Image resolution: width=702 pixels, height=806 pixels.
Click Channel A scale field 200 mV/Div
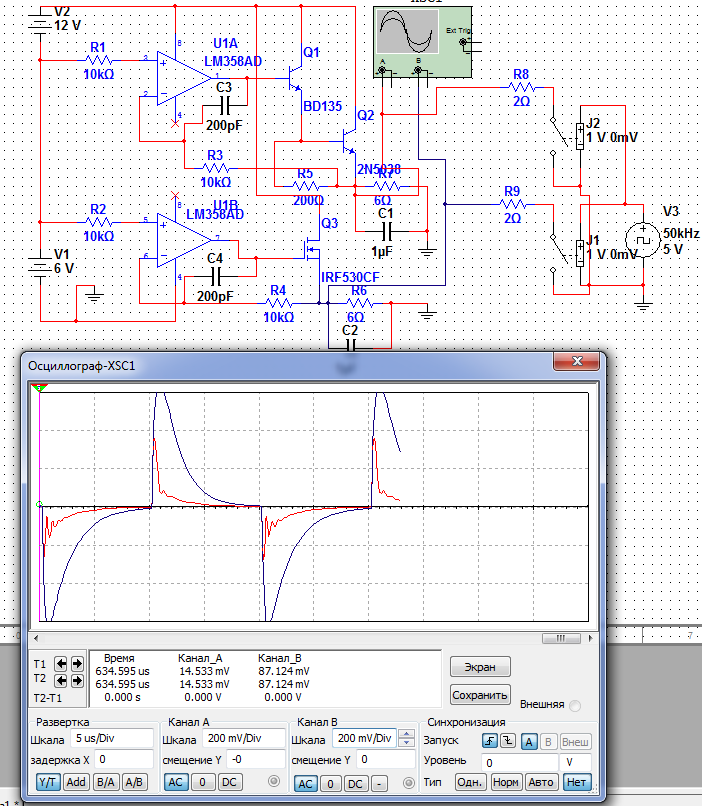(x=244, y=738)
